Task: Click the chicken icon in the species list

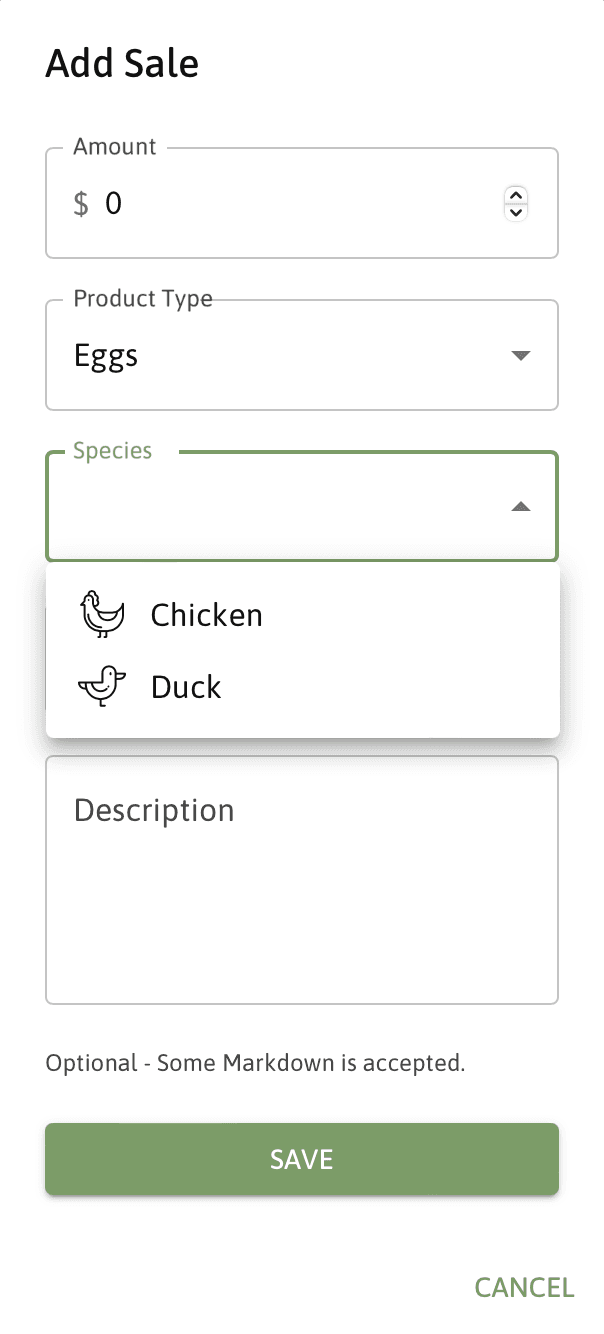Action: pyautogui.click(x=102, y=614)
